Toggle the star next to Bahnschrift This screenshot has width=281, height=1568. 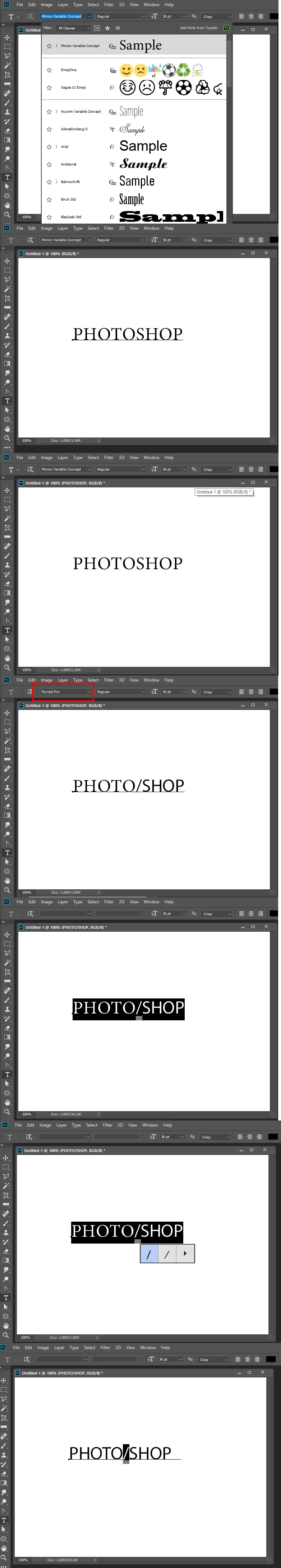[x=49, y=182]
